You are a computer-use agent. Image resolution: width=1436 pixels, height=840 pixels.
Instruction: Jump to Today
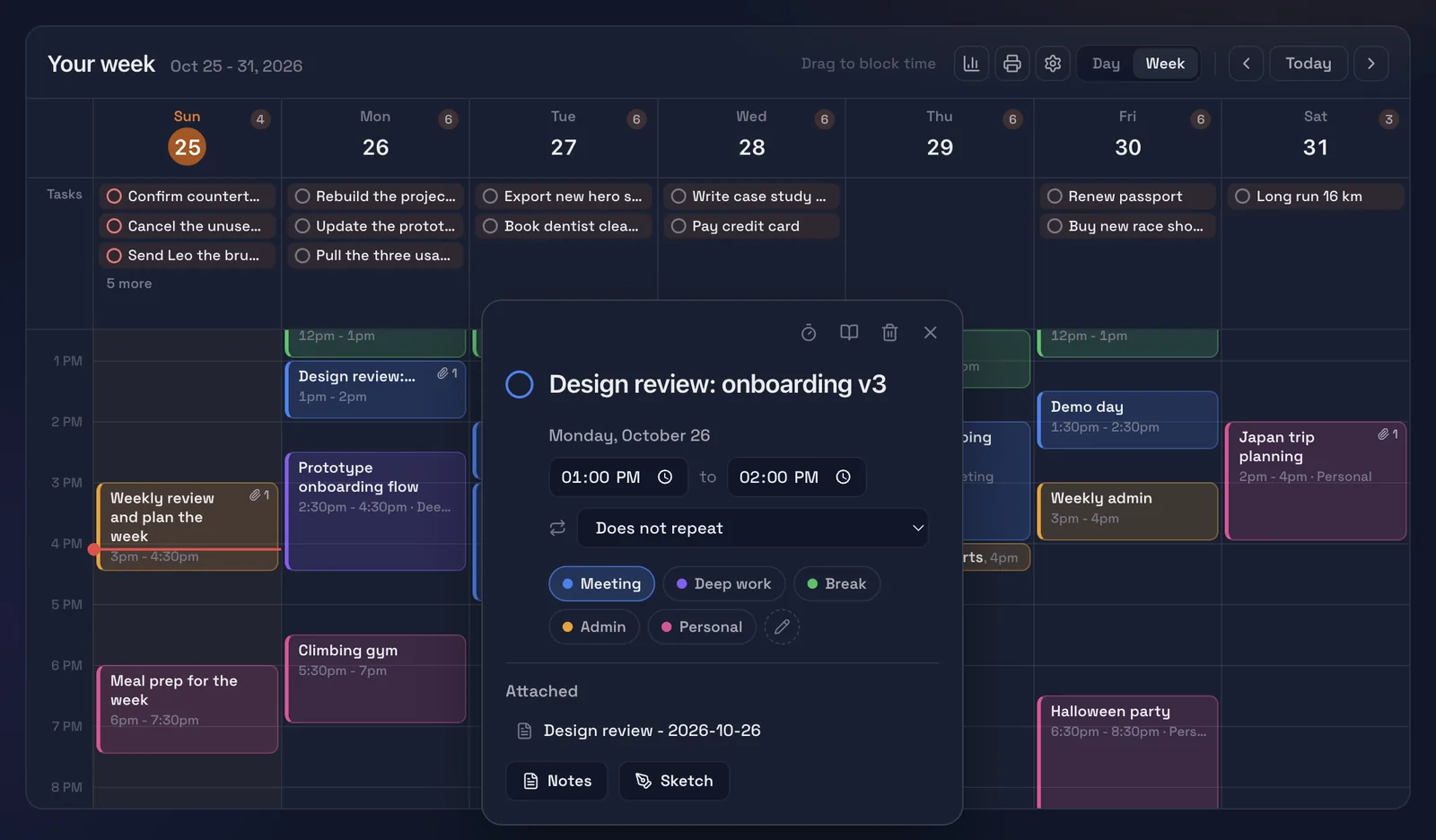click(x=1309, y=64)
